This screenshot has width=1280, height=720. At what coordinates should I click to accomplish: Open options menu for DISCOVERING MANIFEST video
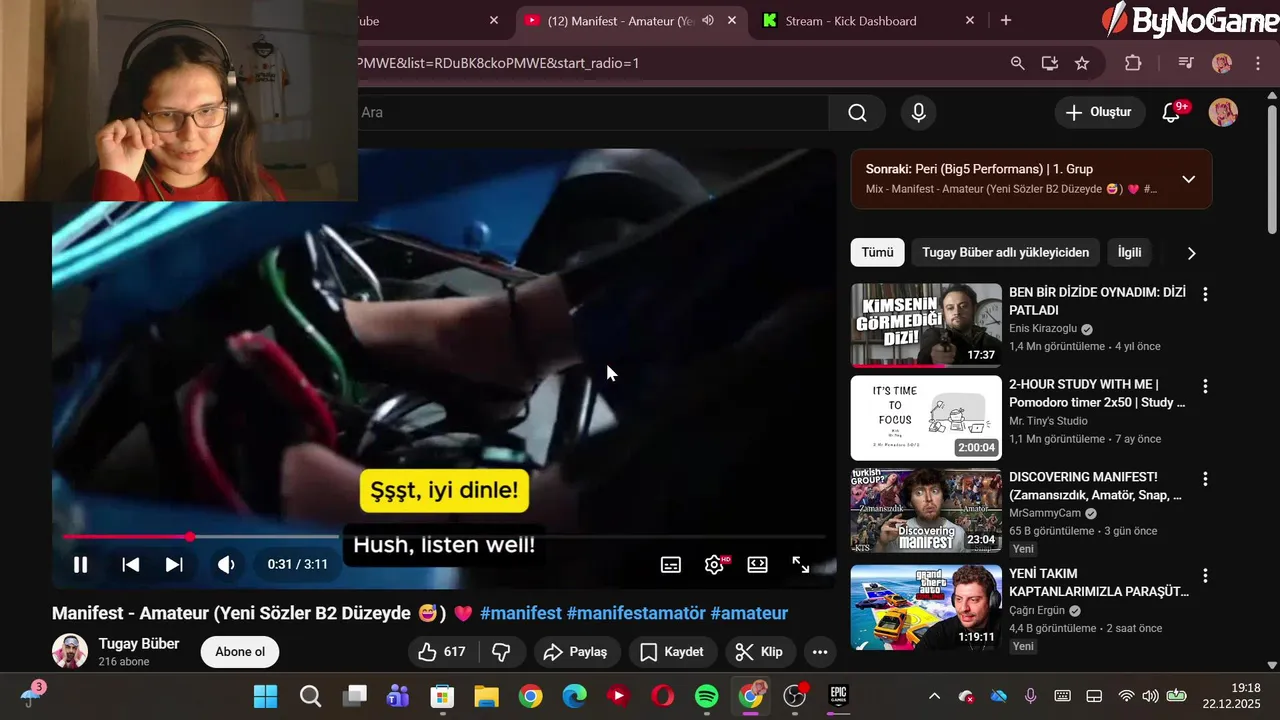pyautogui.click(x=1205, y=479)
